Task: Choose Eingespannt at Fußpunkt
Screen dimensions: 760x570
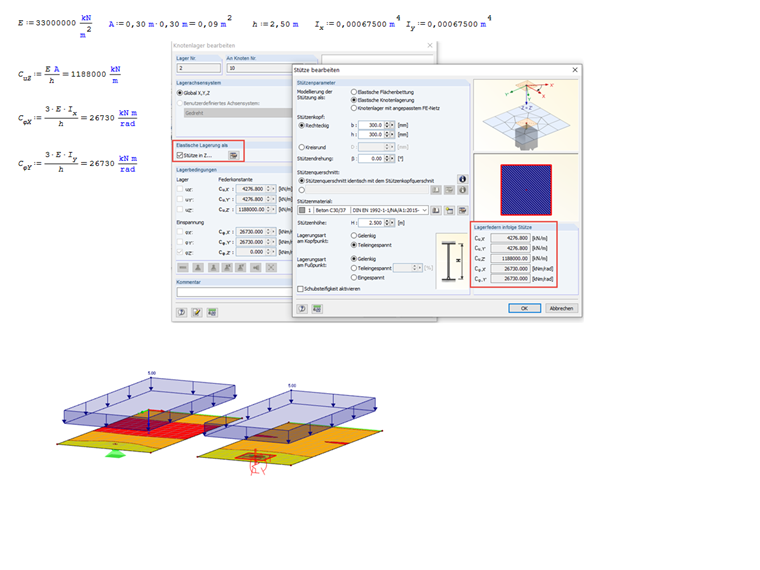Action: (368, 277)
